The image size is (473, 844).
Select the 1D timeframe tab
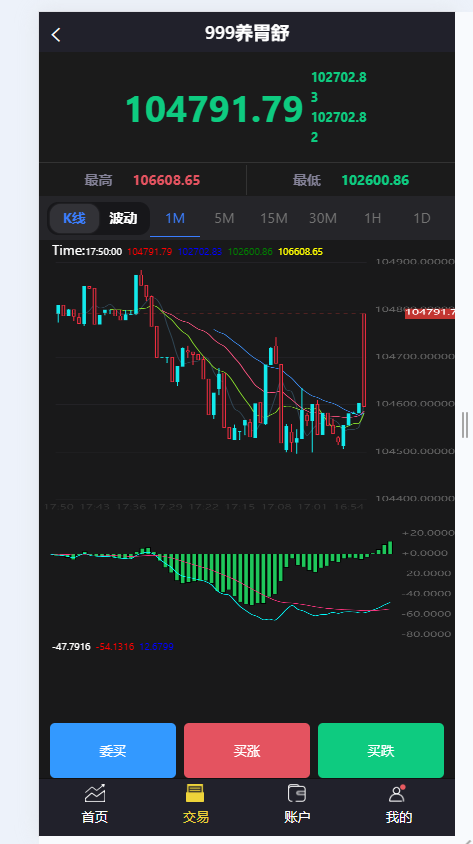[422, 219]
